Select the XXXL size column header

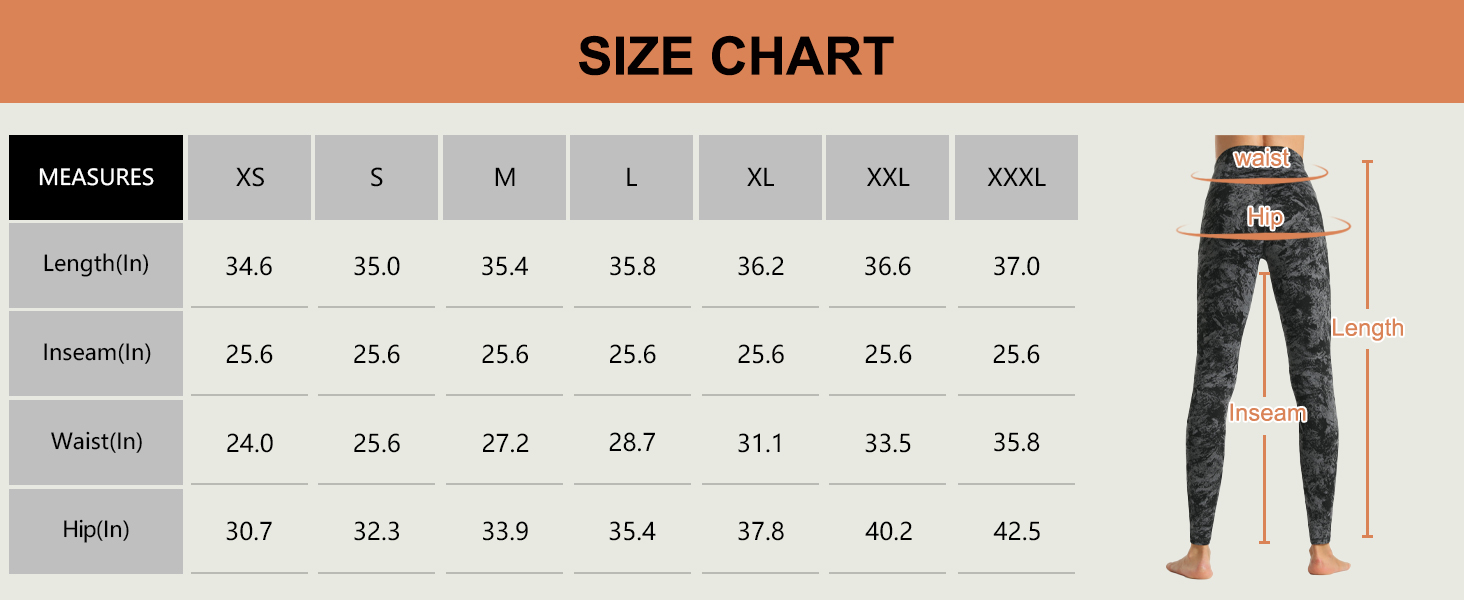[x=1016, y=178]
